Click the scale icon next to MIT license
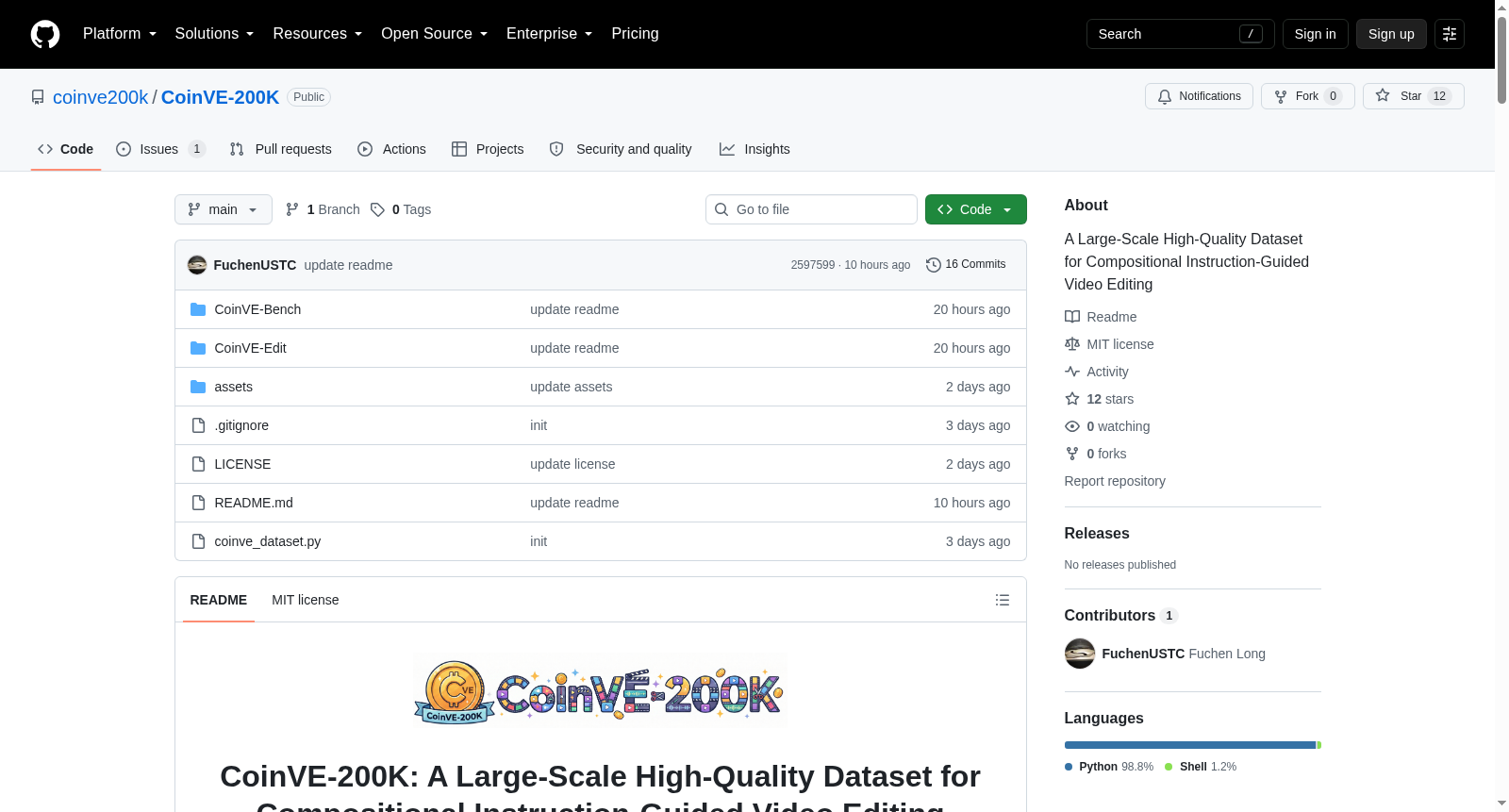The width and height of the screenshot is (1509, 812). click(x=1072, y=344)
